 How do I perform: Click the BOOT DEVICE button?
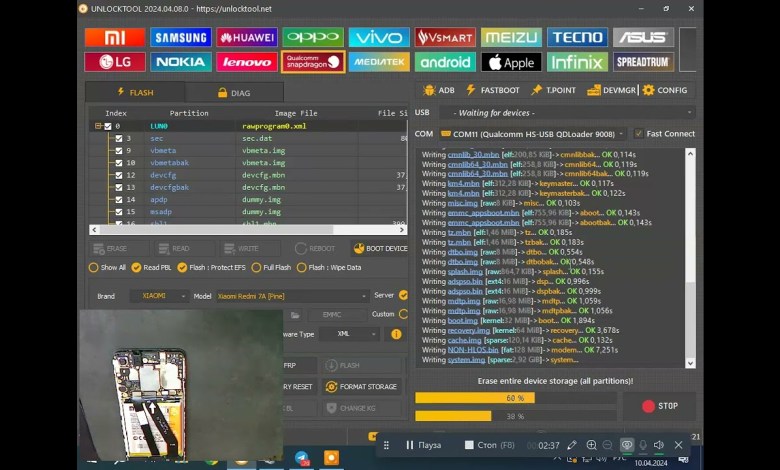click(x=380, y=248)
